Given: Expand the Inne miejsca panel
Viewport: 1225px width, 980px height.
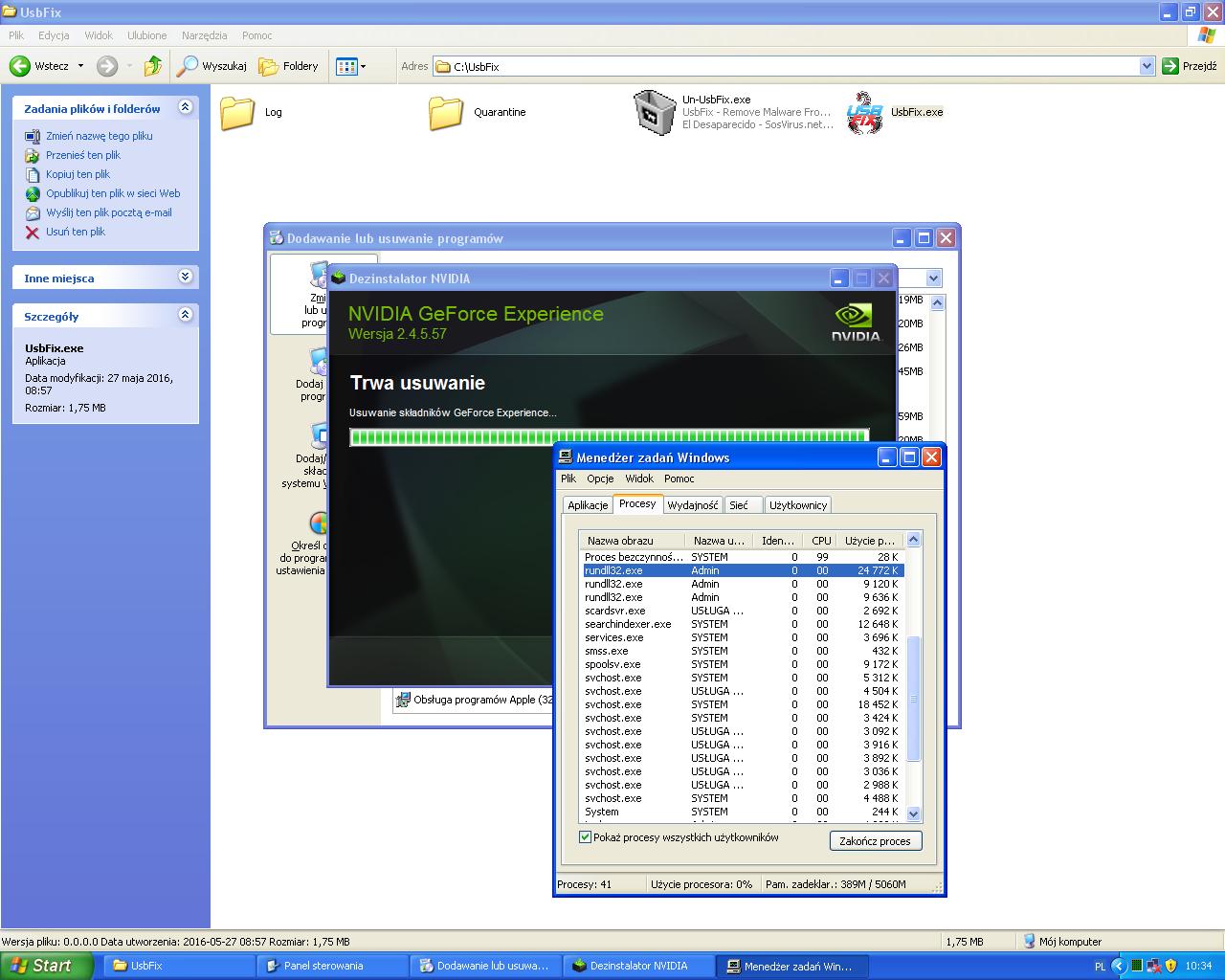Looking at the screenshot, I should pyautogui.click(x=186, y=277).
